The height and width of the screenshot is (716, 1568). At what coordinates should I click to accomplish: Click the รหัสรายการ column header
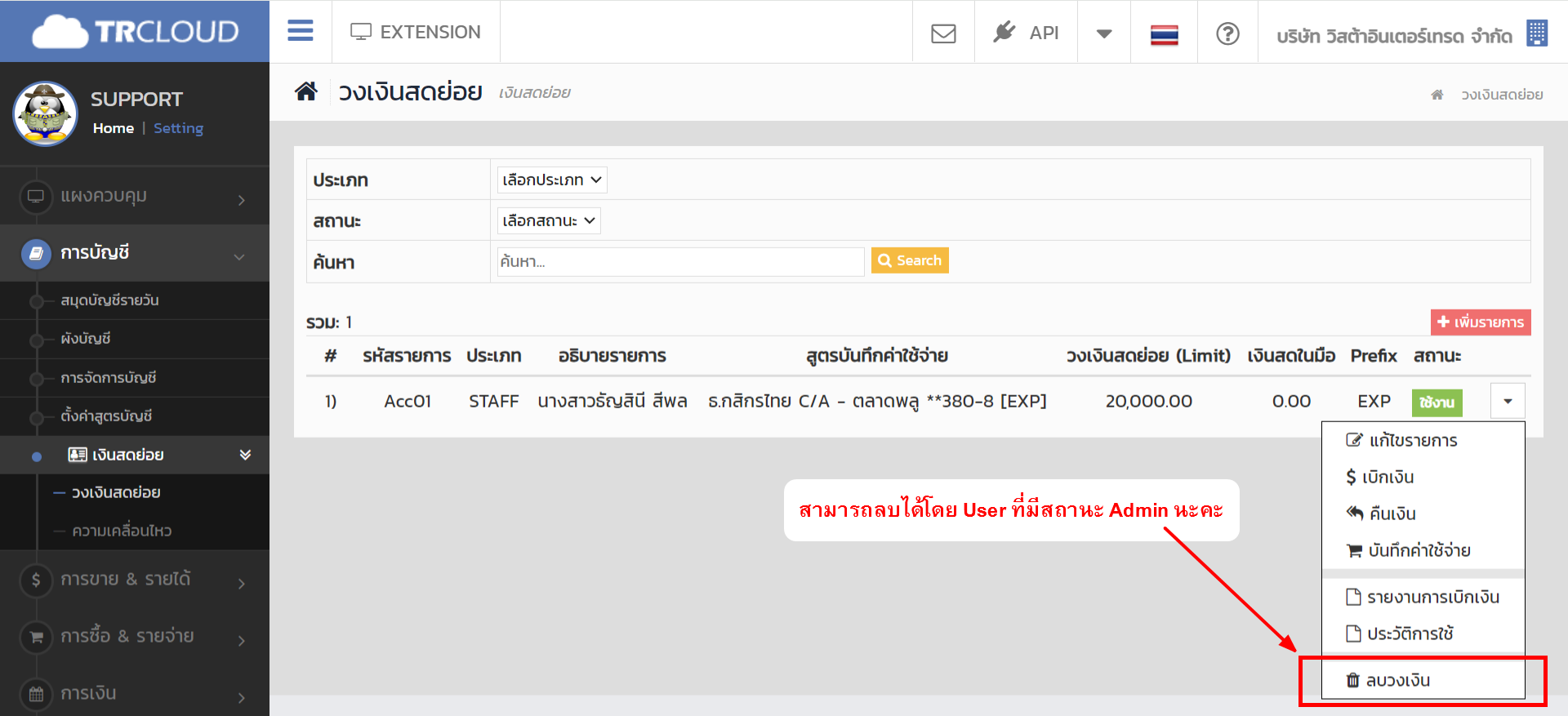(407, 356)
